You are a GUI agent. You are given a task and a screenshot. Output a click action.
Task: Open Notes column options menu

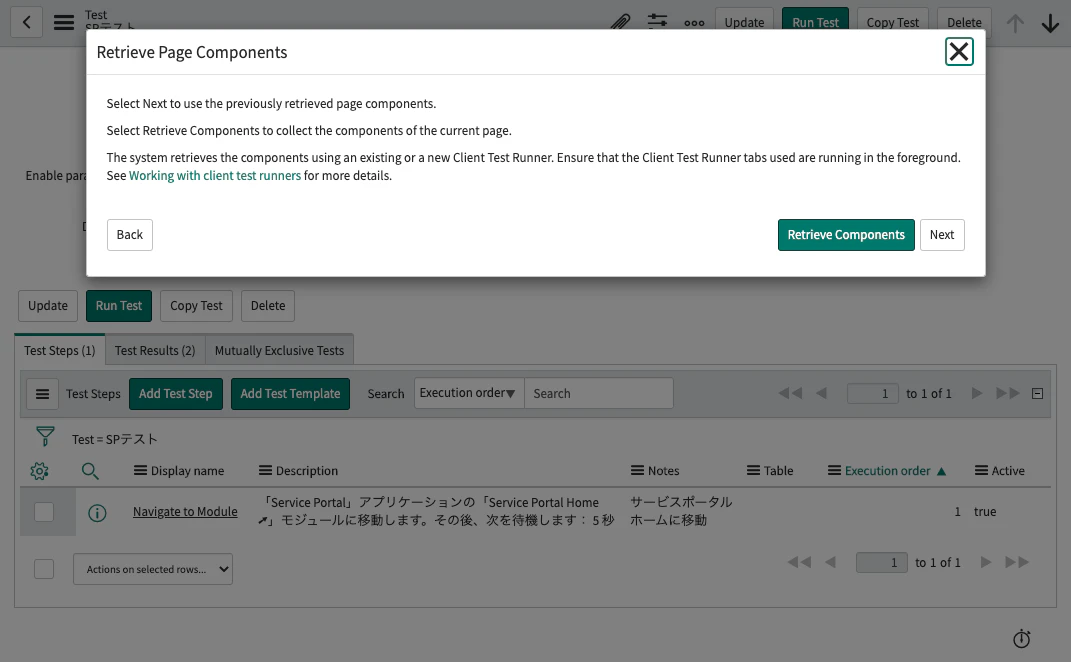(637, 471)
